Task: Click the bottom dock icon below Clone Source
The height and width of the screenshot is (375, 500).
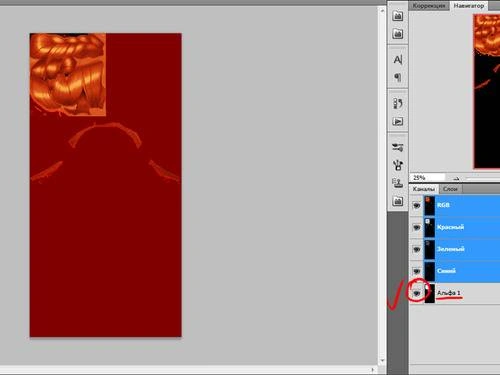Action: pos(398,201)
